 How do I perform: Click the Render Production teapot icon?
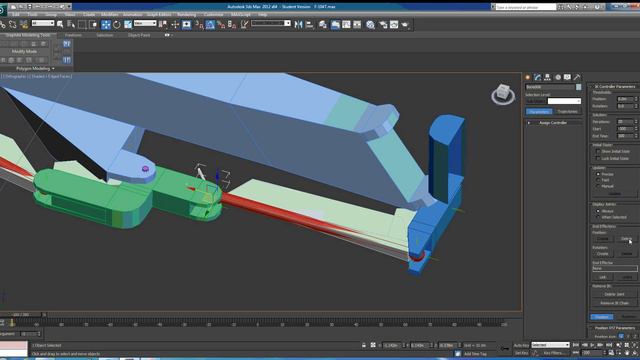click(x=405, y=24)
